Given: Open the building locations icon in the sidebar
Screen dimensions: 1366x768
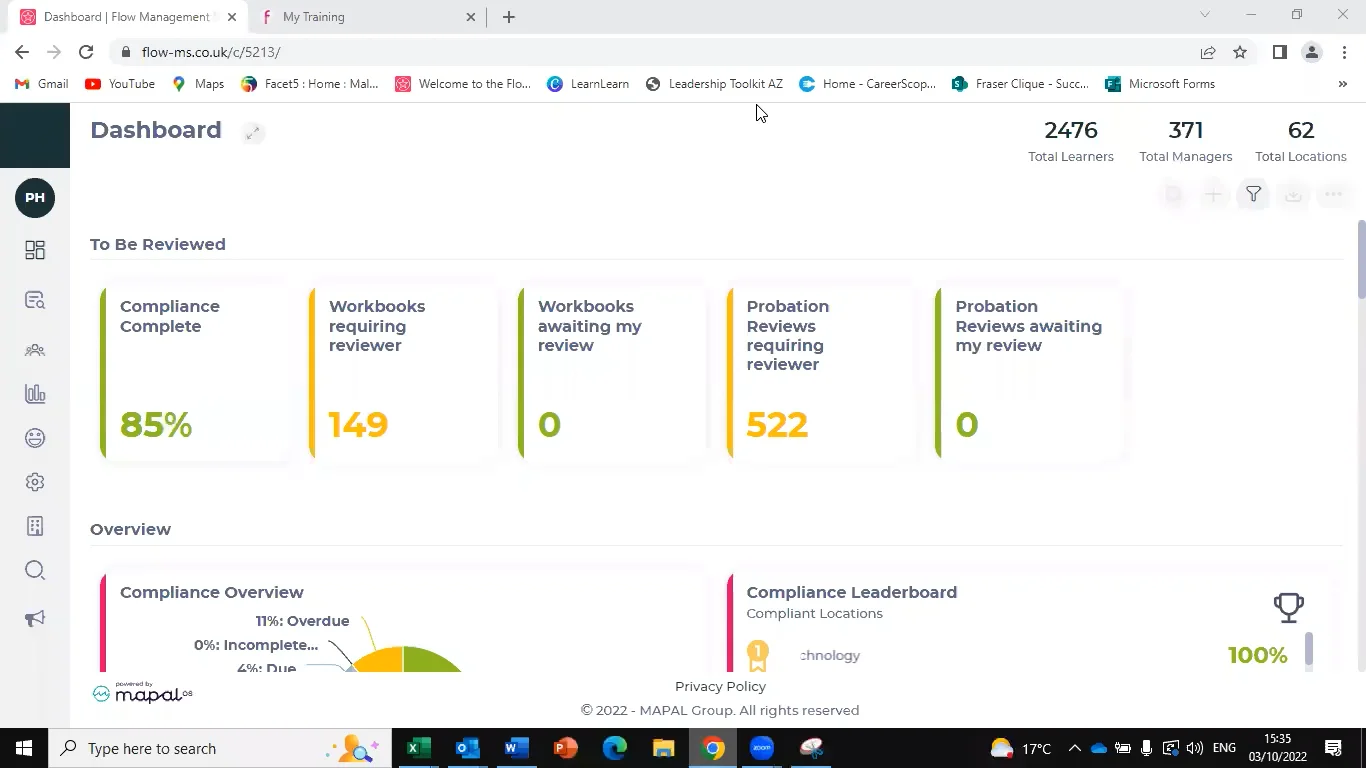Looking at the screenshot, I should coord(35,526).
